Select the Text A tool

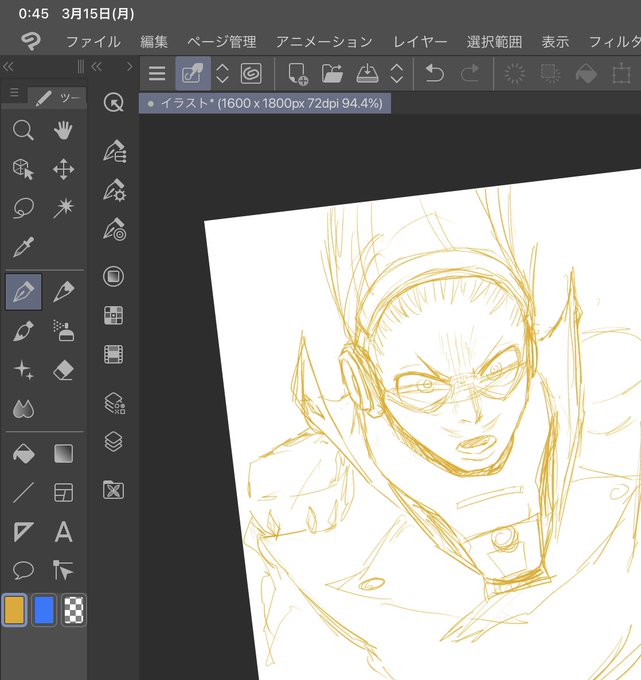pos(63,532)
